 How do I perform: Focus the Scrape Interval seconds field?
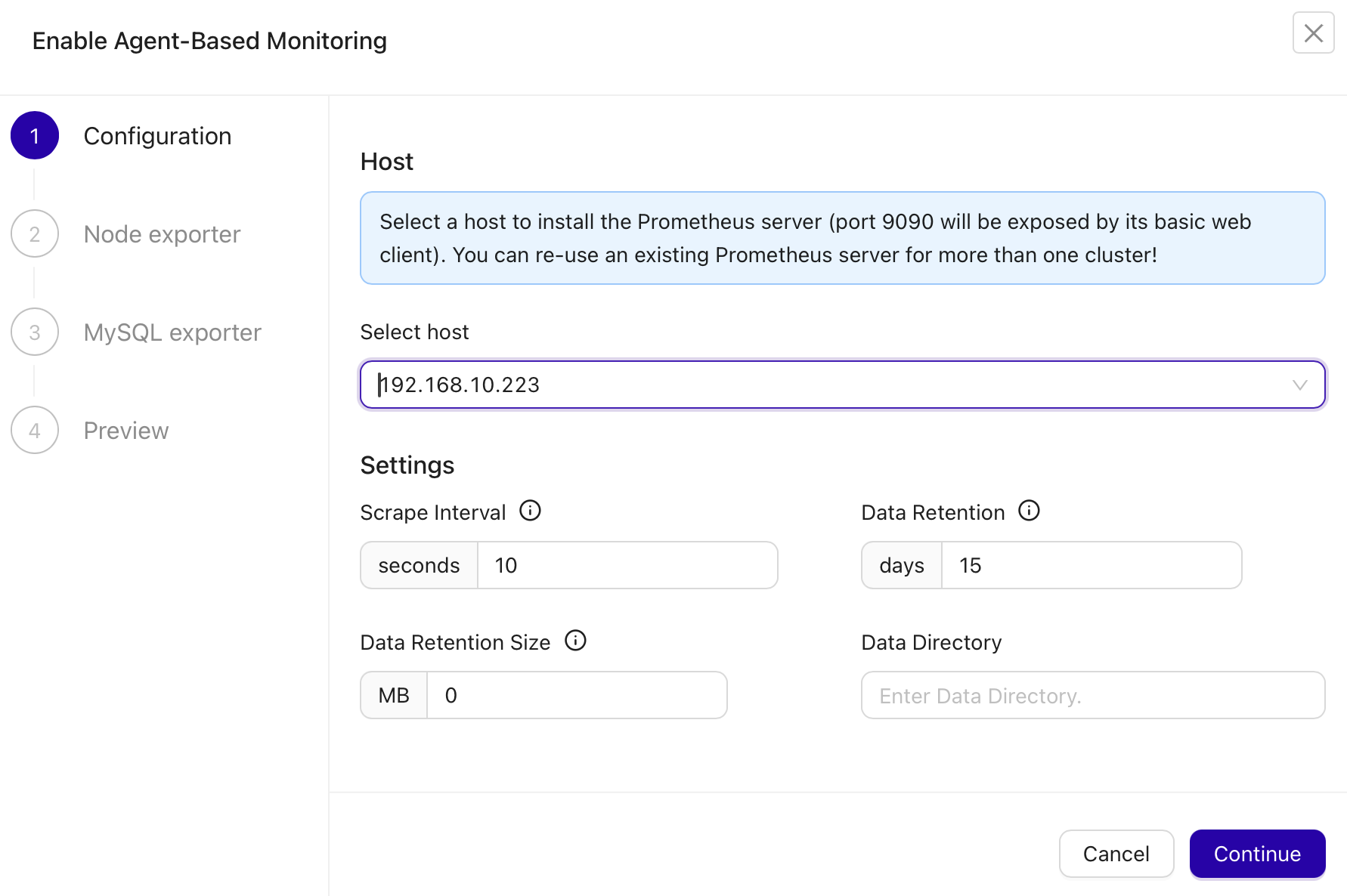click(627, 565)
